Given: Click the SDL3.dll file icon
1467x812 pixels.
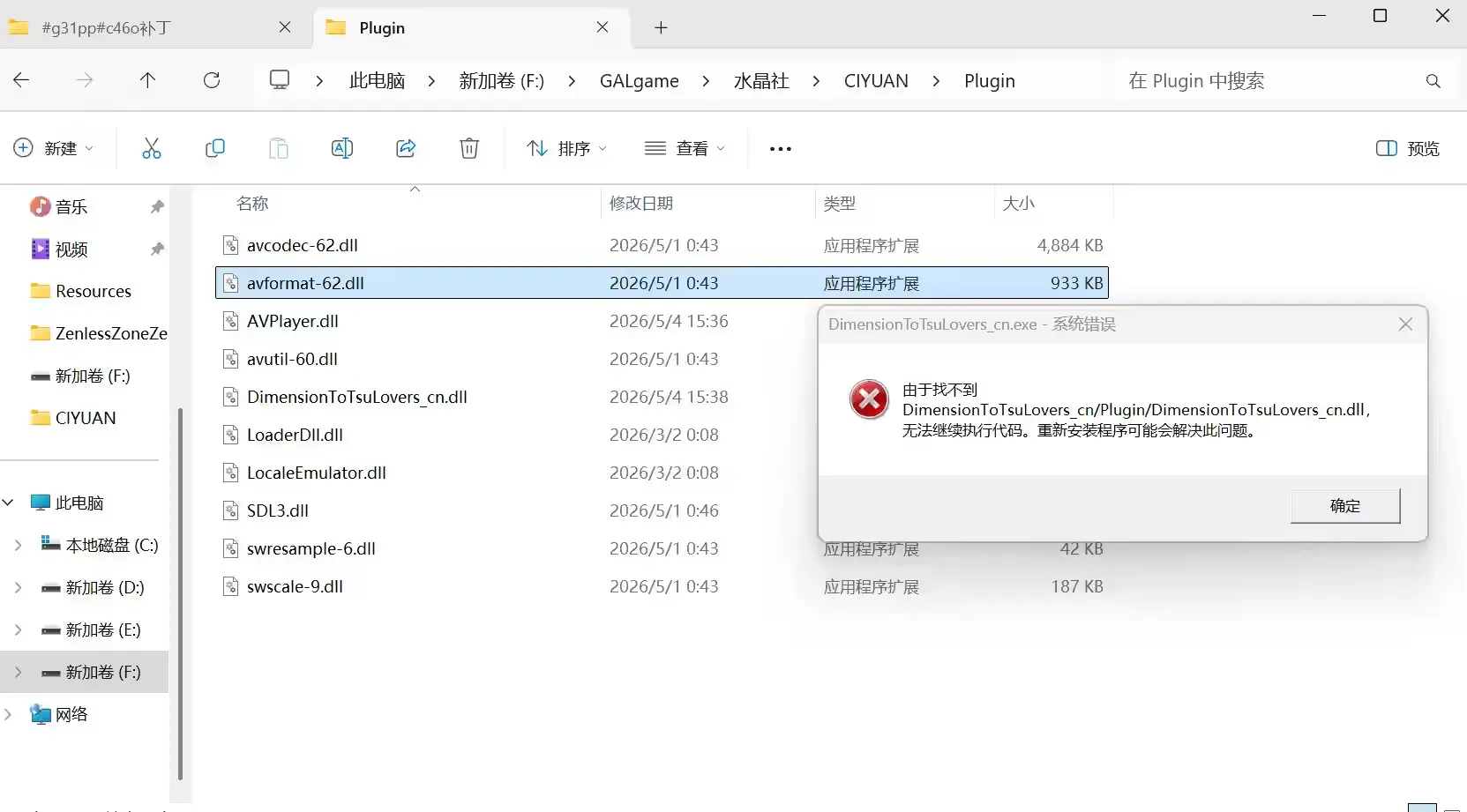Looking at the screenshot, I should click(x=230, y=510).
